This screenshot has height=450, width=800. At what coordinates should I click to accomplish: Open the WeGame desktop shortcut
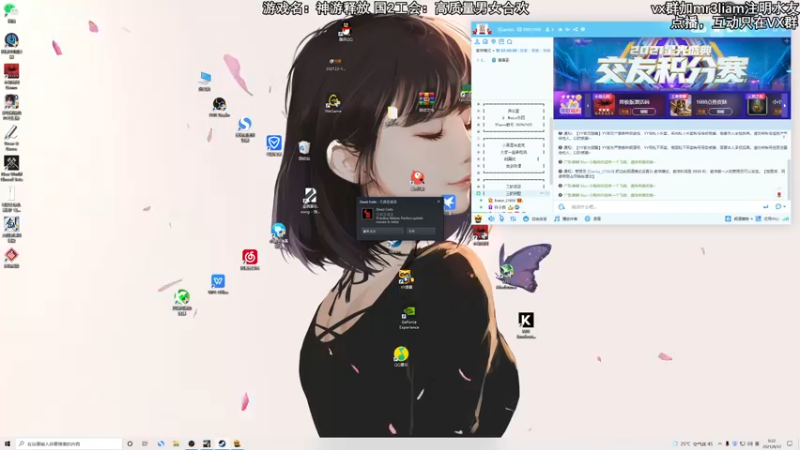click(333, 103)
